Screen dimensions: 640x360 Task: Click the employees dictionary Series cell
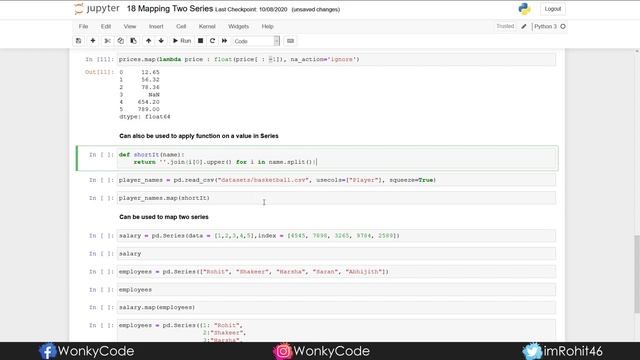pyautogui.click(x=336, y=331)
